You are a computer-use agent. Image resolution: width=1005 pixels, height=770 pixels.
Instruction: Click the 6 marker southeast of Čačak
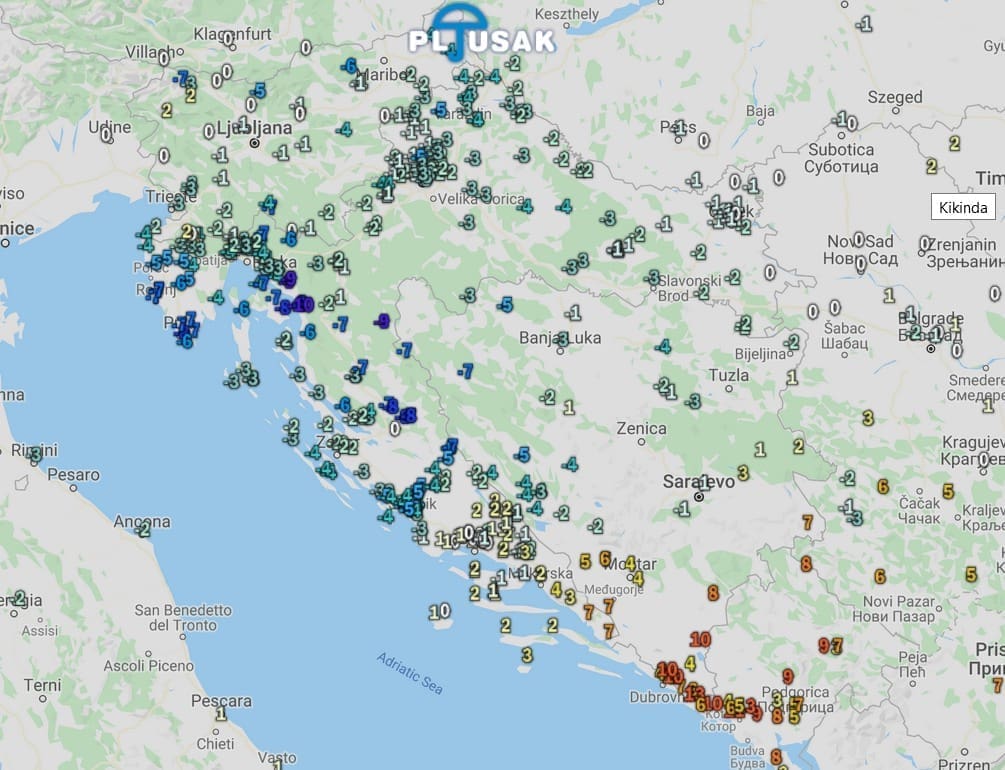[879, 576]
